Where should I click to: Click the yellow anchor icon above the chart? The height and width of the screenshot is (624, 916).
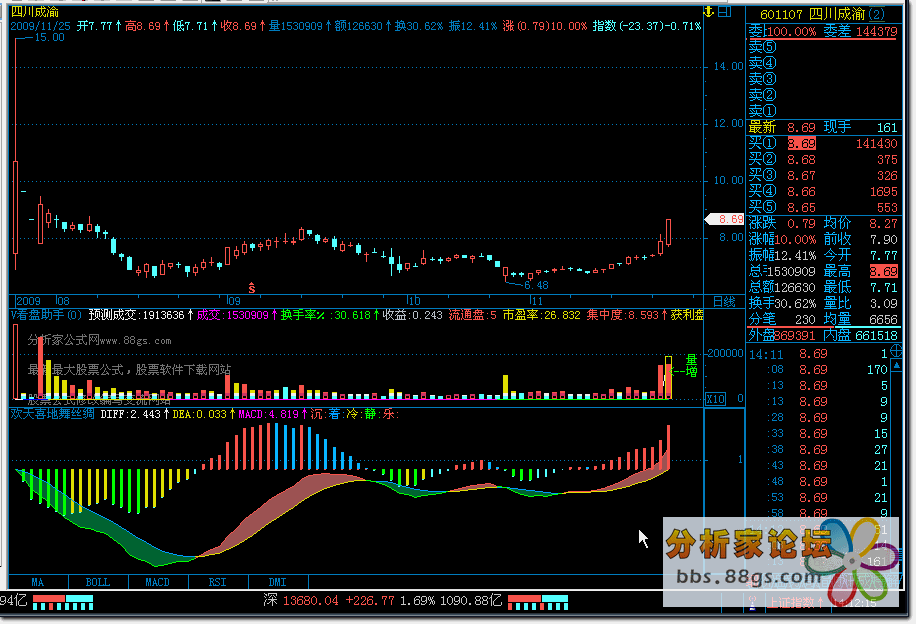709,11
